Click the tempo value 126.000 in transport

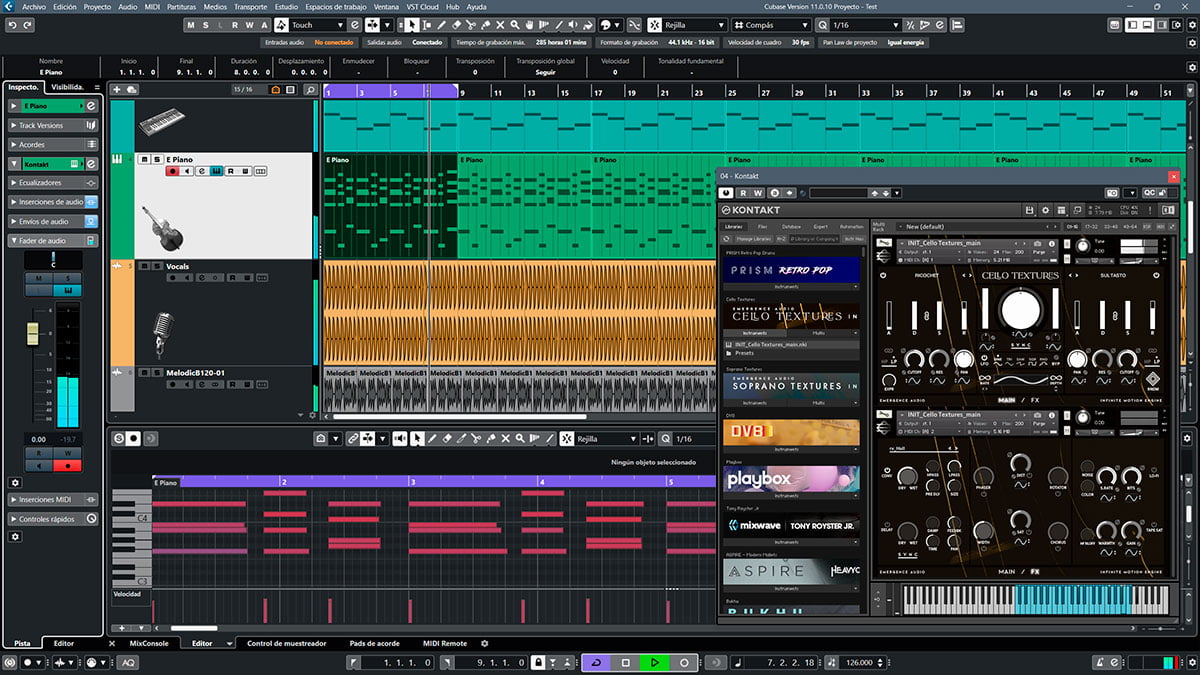point(861,662)
